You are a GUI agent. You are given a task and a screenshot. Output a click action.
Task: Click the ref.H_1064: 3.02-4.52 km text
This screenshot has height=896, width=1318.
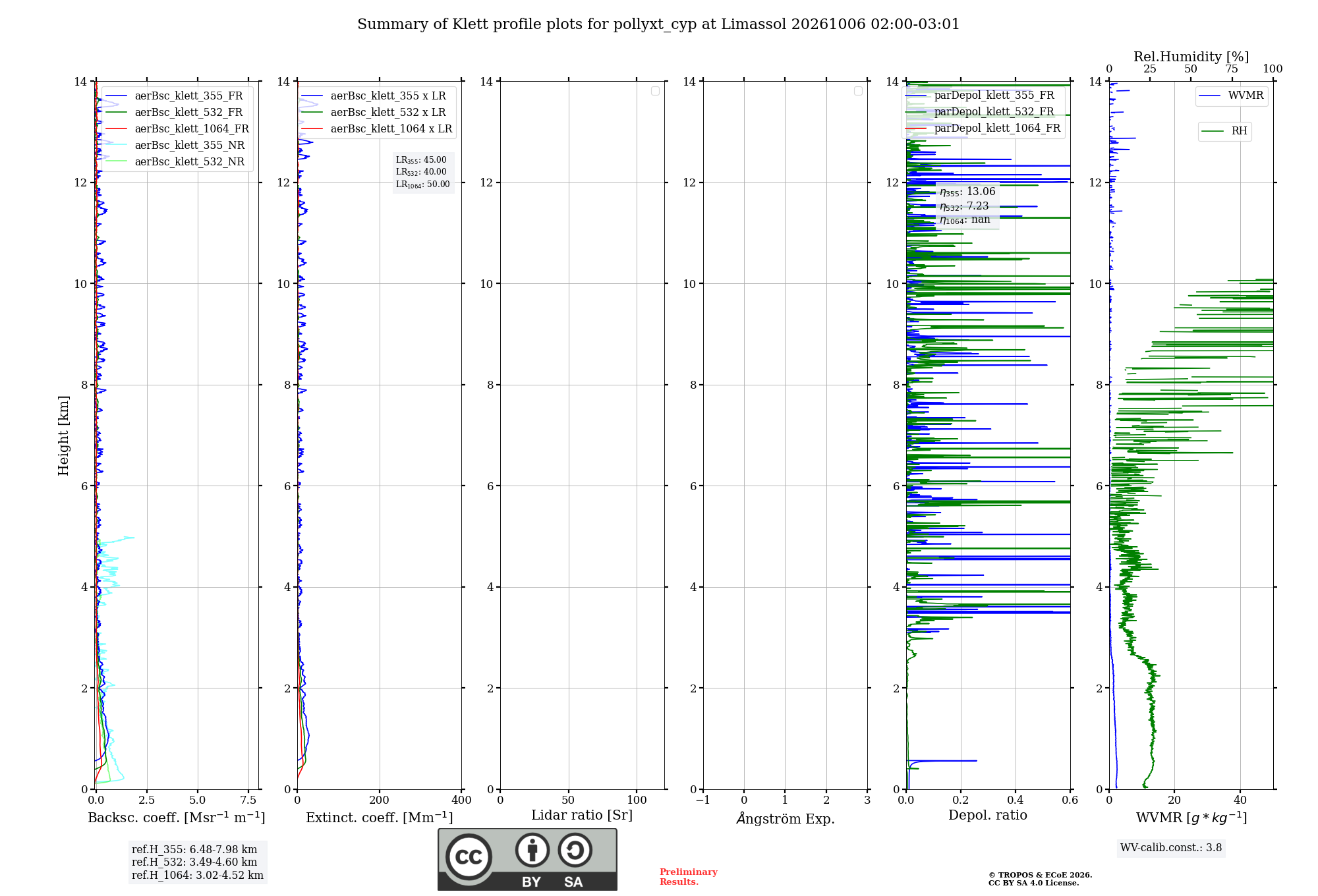coord(198,876)
